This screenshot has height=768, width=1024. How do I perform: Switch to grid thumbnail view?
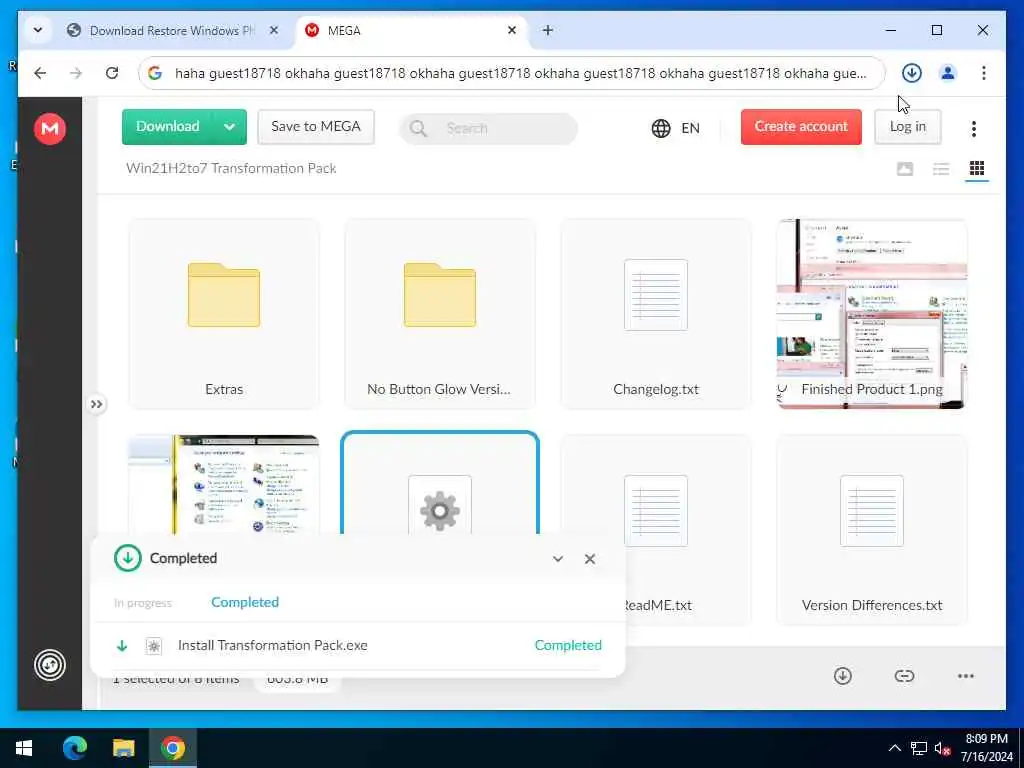[x=976, y=169]
